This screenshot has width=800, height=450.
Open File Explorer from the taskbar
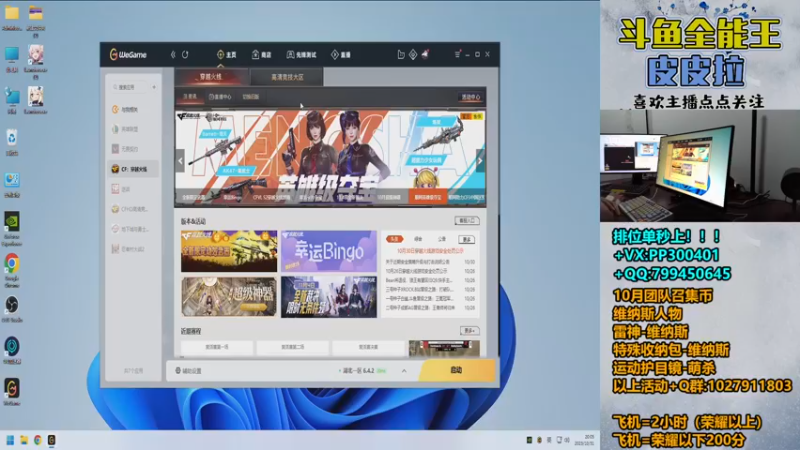tap(24, 440)
